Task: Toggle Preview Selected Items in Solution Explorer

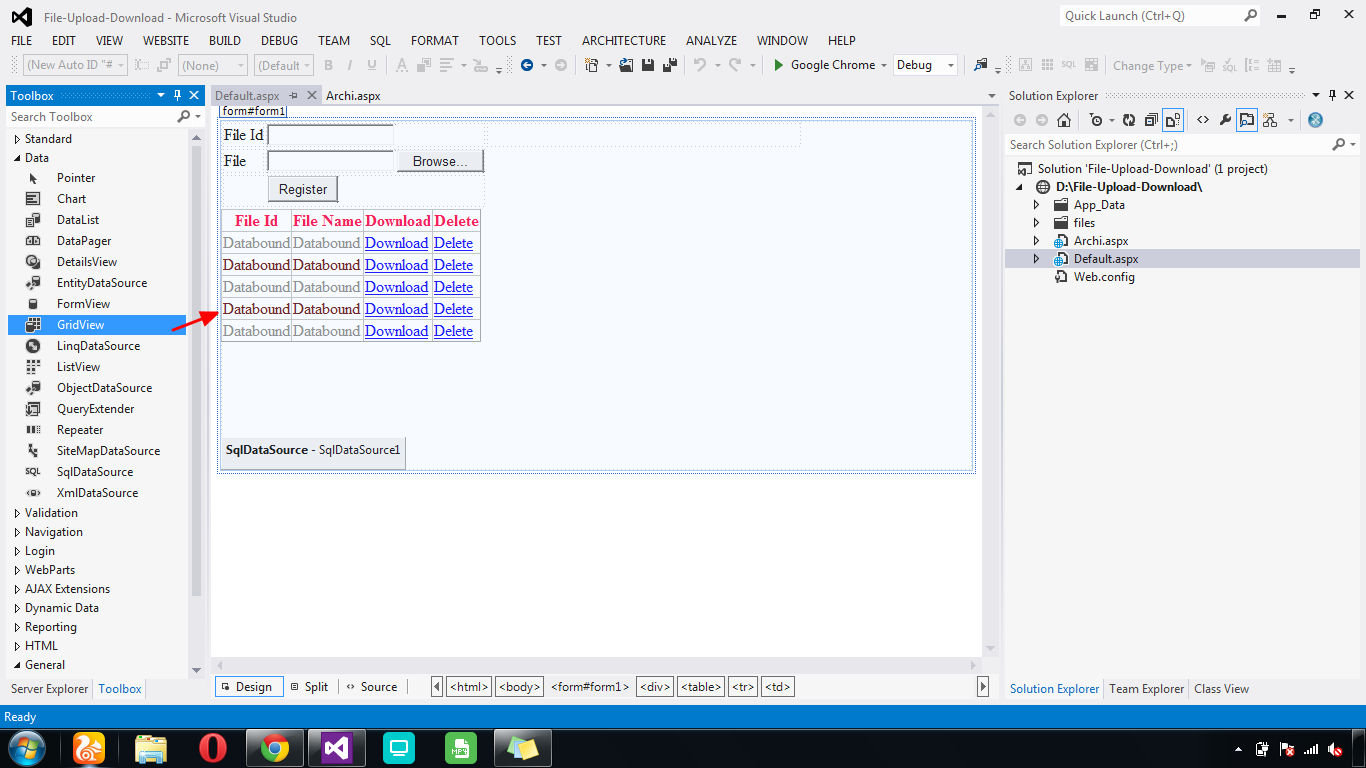Action: [1247, 120]
